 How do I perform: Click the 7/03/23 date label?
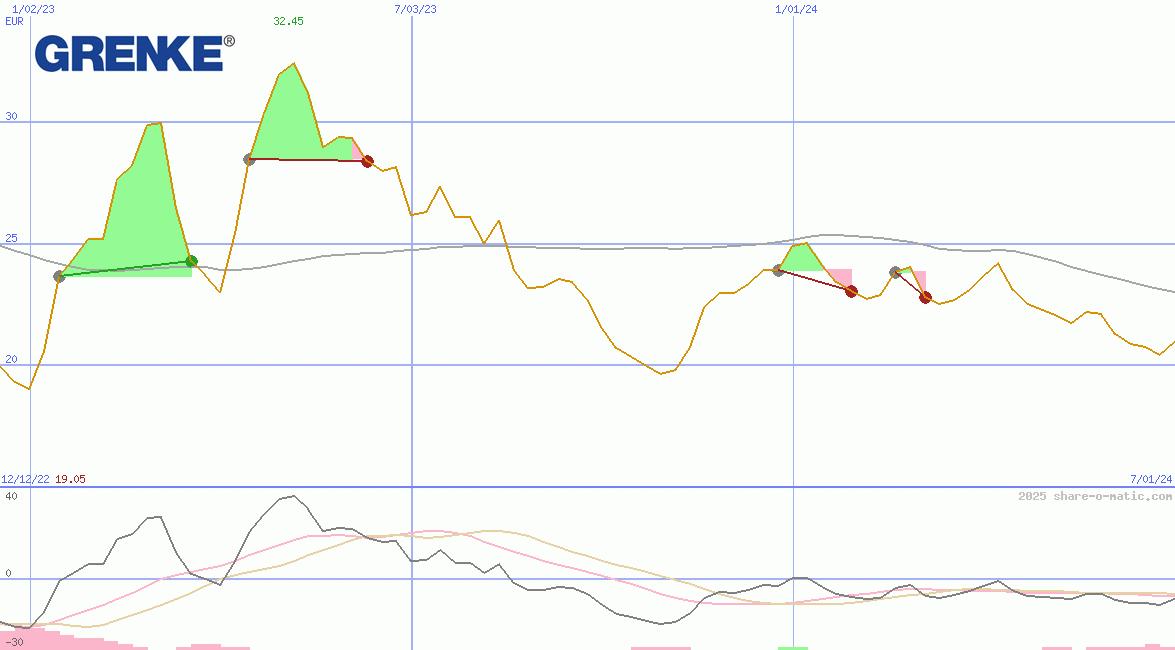point(415,9)
